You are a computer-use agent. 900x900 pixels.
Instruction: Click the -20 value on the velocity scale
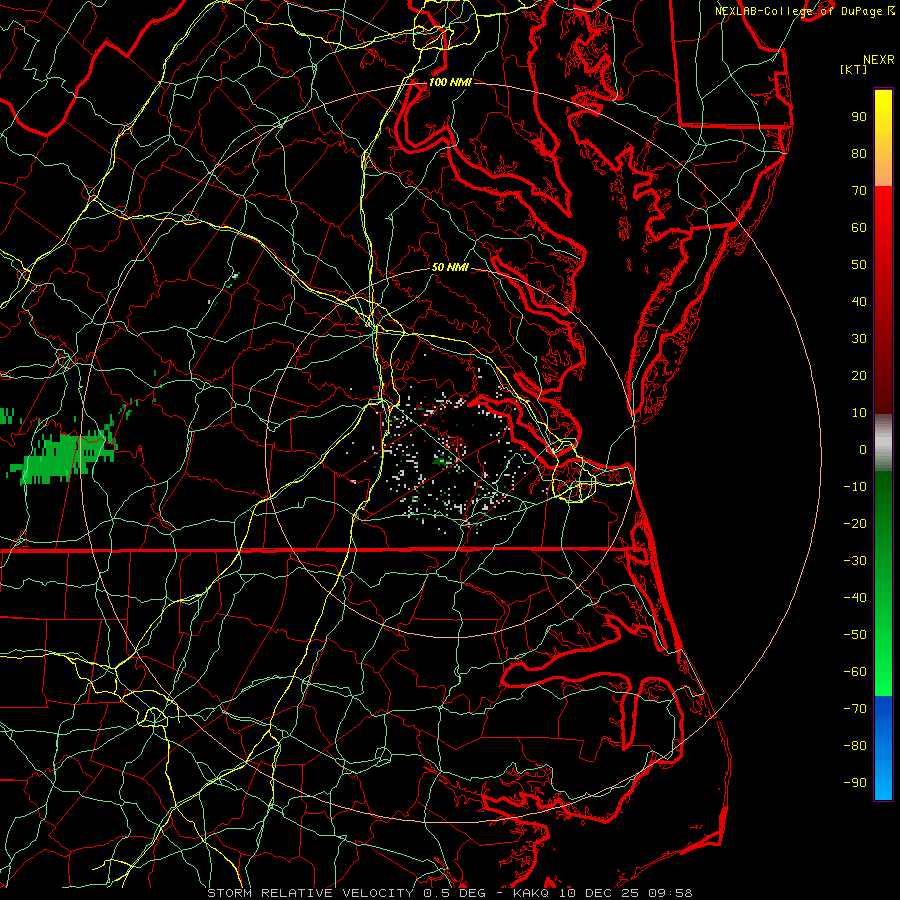tap(855, 524)
